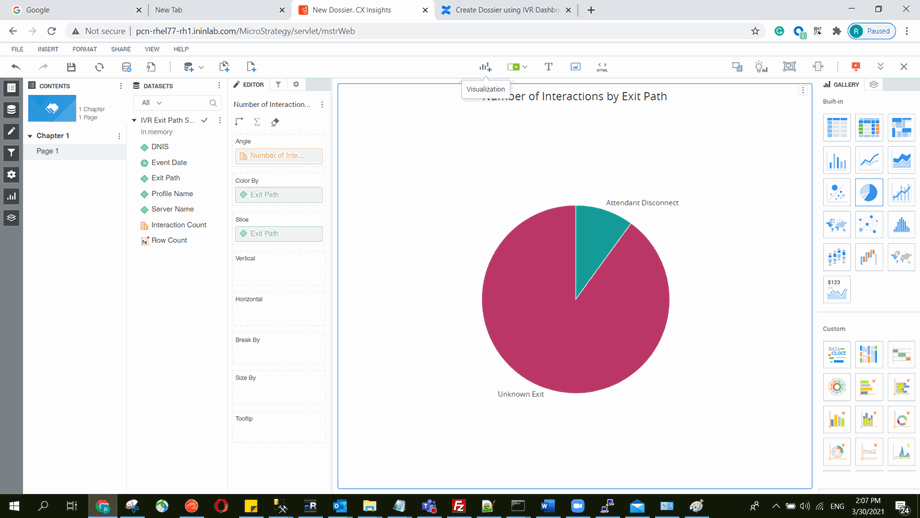Open Presentation mode icon

(856, 67)
